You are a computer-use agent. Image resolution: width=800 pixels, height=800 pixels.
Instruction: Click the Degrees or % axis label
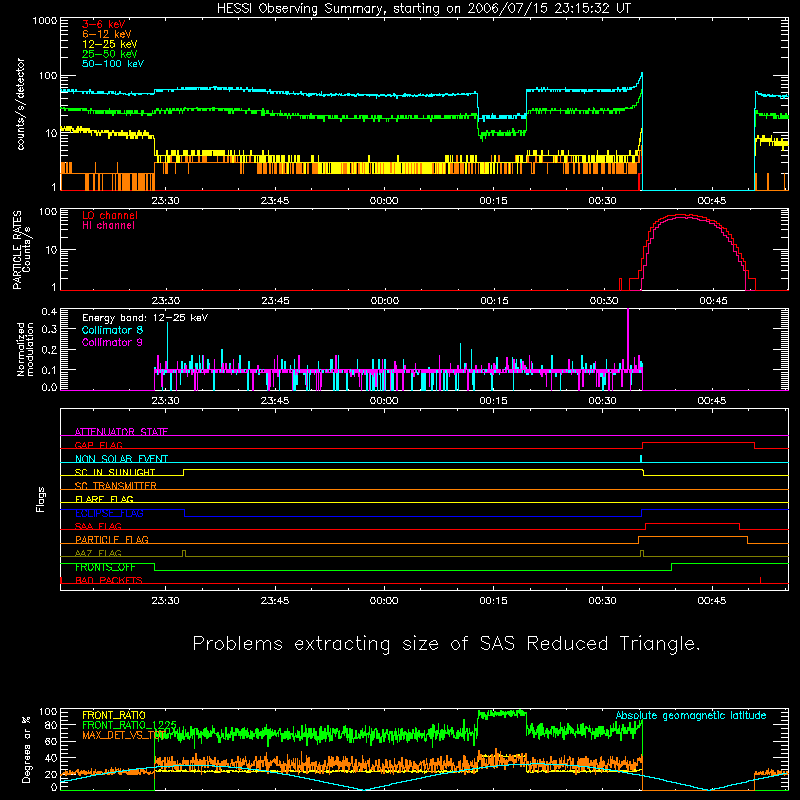(x=27, y=750)
